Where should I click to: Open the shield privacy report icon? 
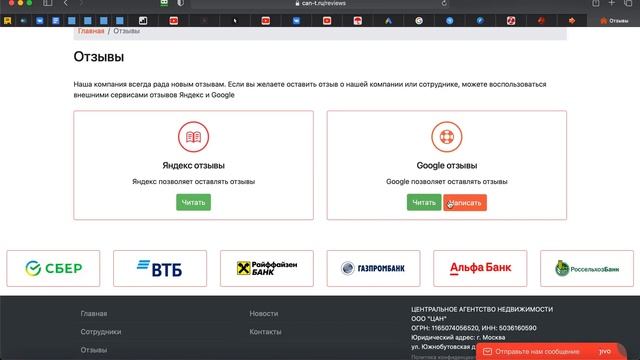[180, 3]
